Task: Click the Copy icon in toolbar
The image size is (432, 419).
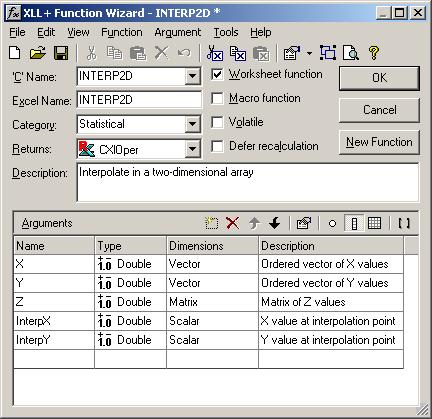Action: [x=114, y=53]
